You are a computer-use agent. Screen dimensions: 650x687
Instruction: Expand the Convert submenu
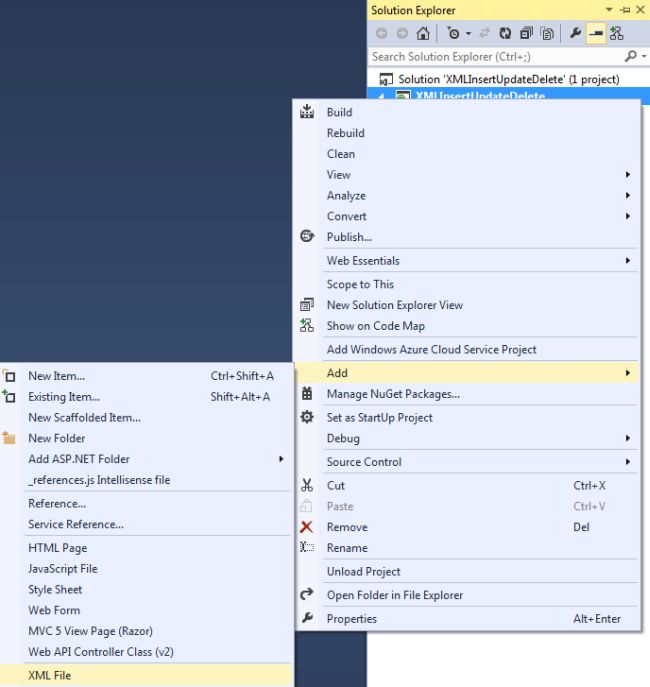click(x=467, y=216)
